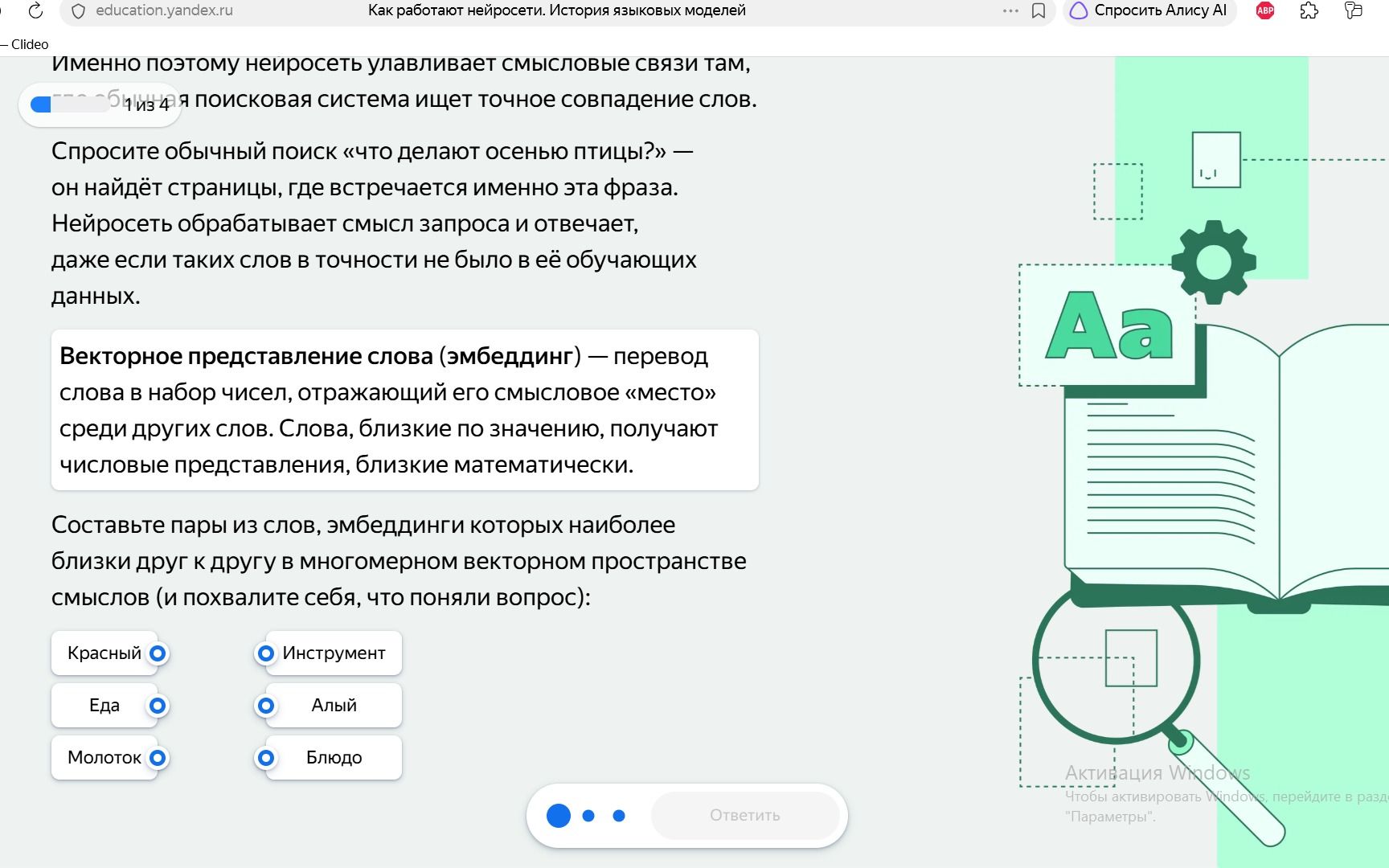Click the connector dot next to Еда
Image resolution: width=1389 pixels, height=868 pixels.
158,706
